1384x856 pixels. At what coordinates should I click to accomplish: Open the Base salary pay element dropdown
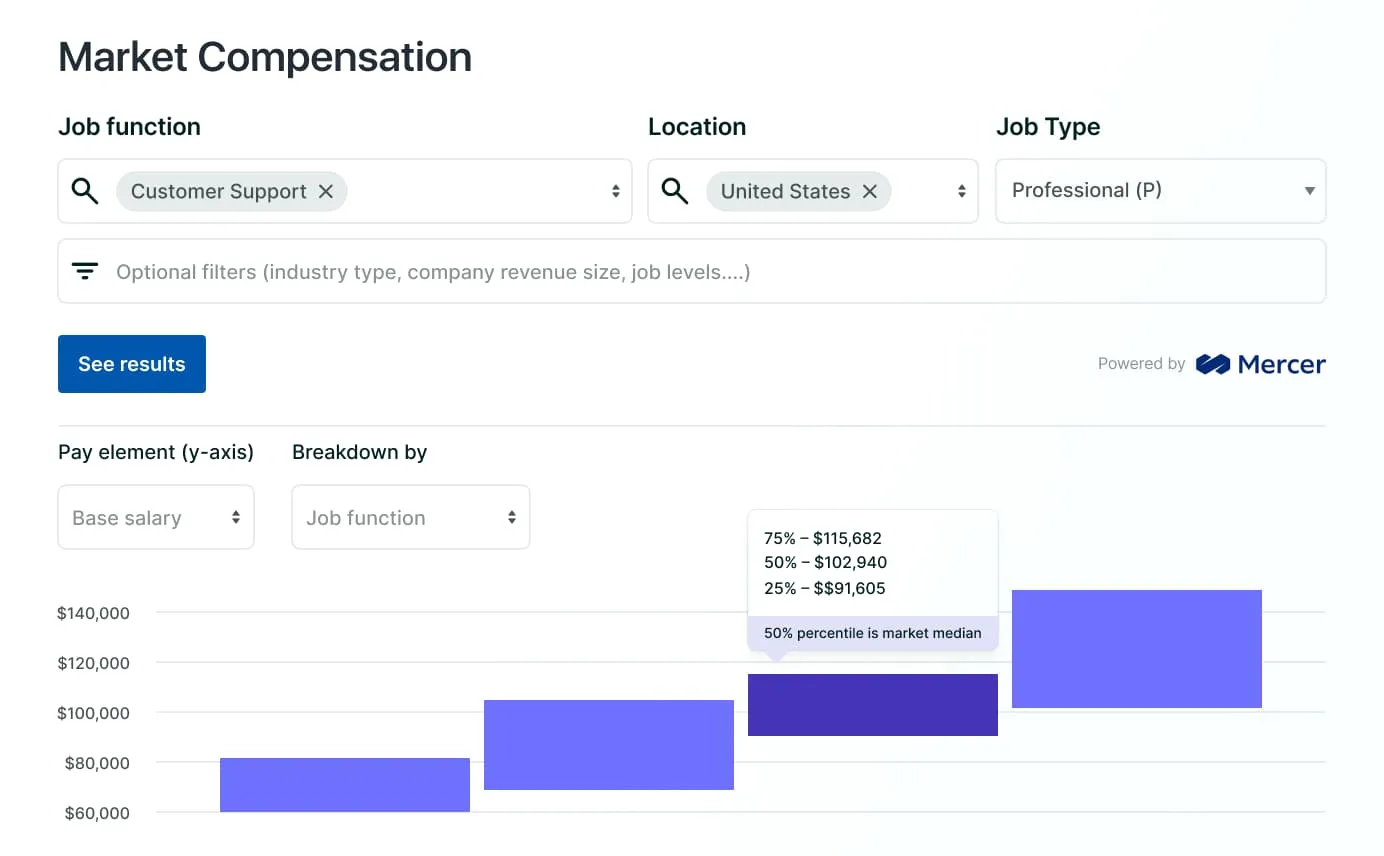[156, 518]
